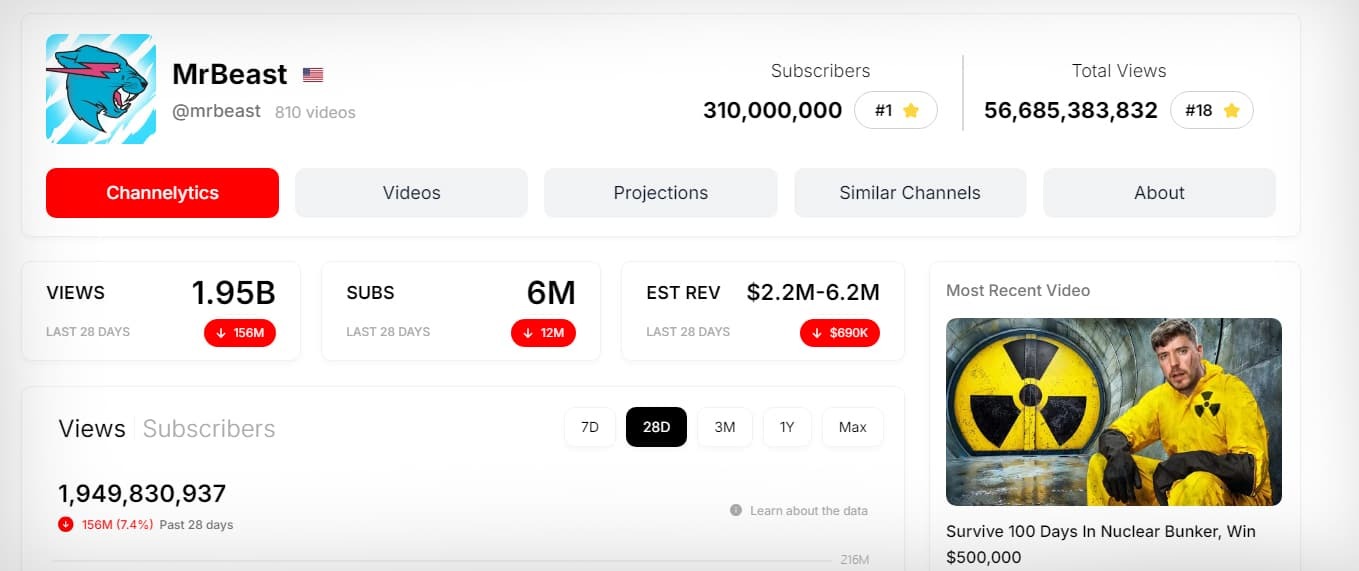Viewport: 1359px width, 571px height.
Task: Click the red 156M views change badge
Action: [240, 332]
